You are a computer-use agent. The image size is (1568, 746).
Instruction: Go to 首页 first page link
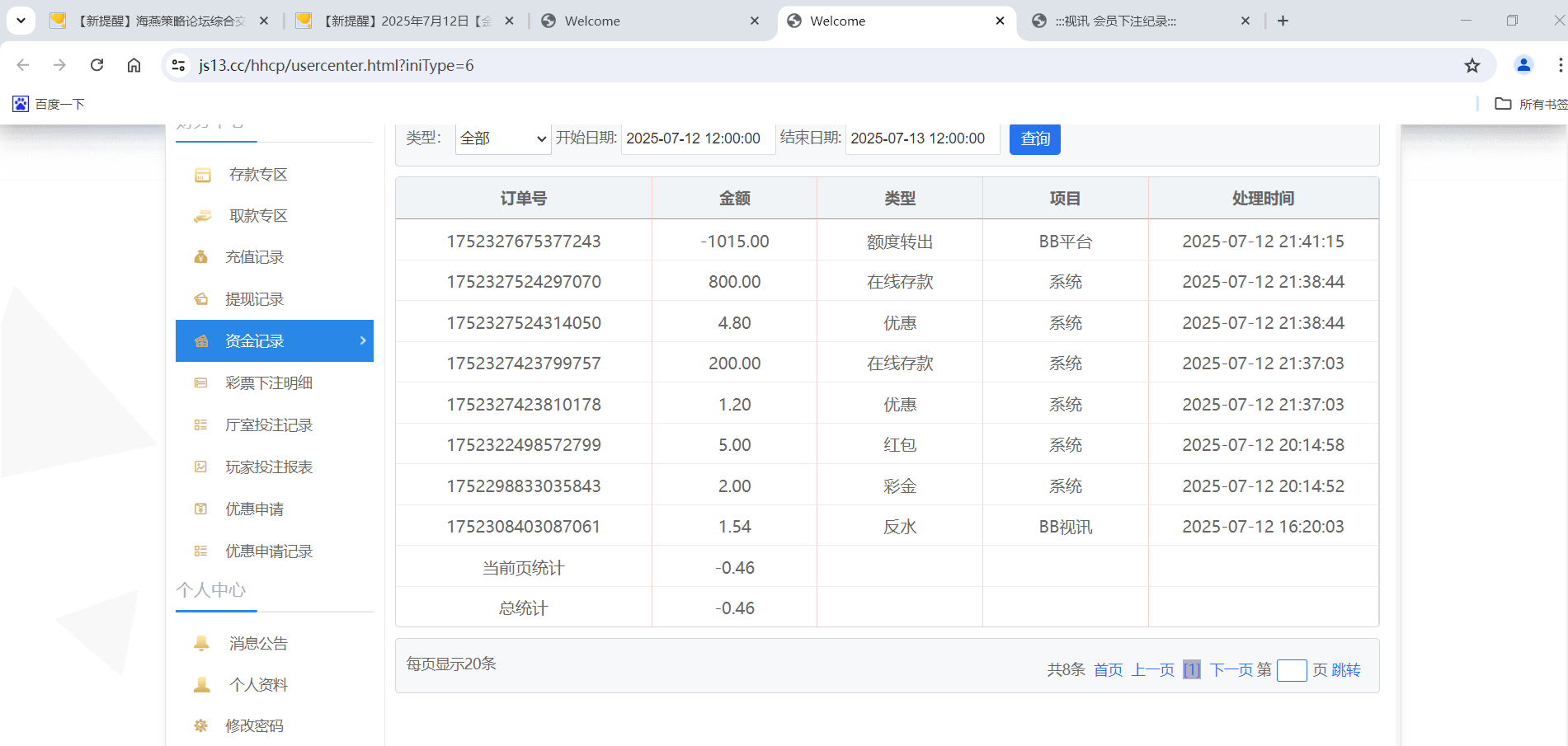tap(1107, 669)
